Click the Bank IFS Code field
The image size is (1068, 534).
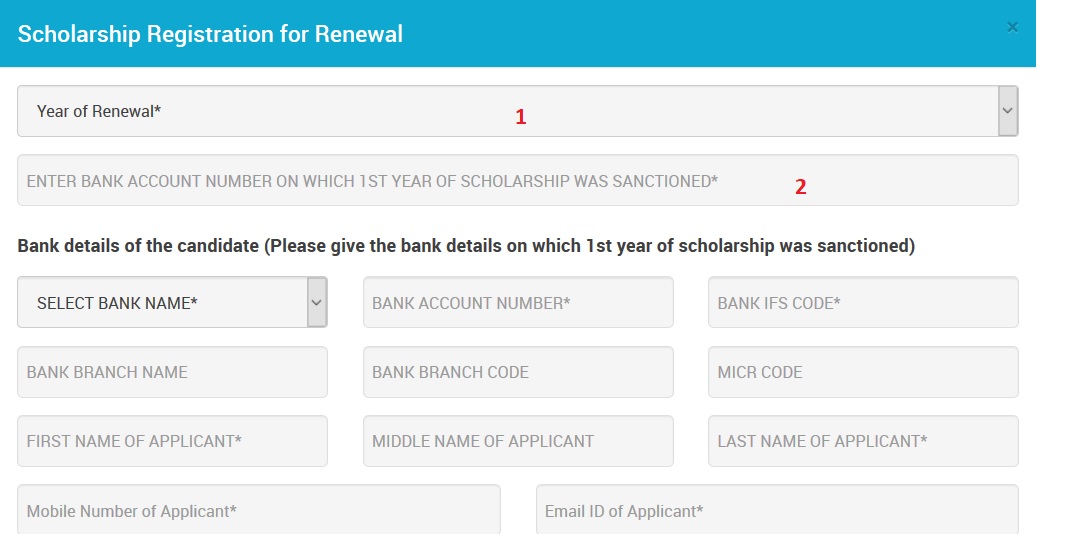pos(863,302)
